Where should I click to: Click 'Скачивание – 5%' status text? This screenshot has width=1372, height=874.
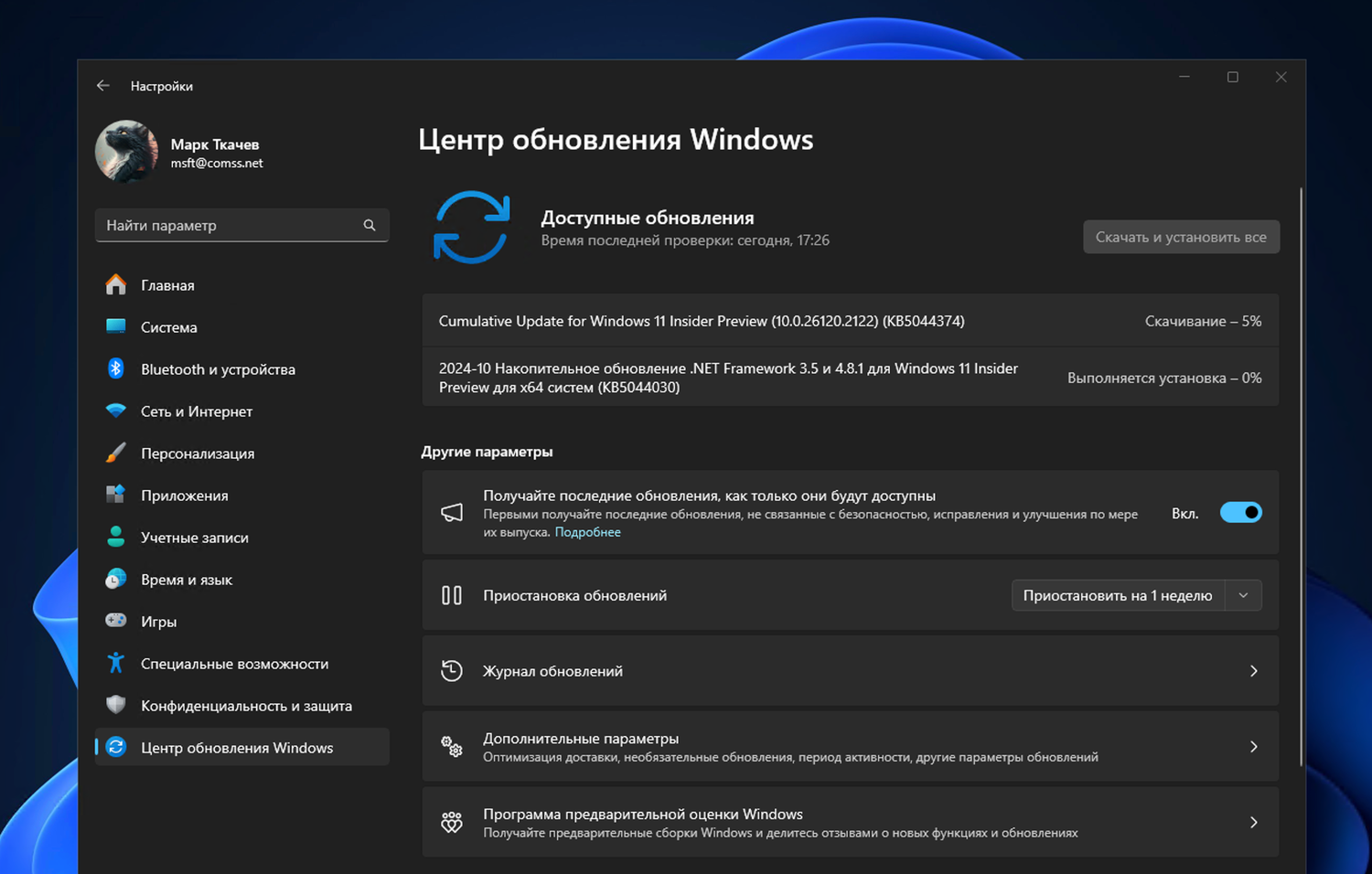pos(1203,321)
